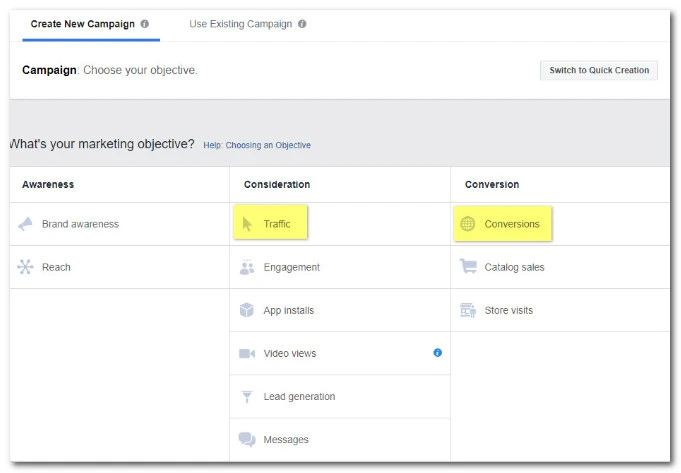Click the Catalog sales cart icon
The image size is (681, 473).
point(468,266)
